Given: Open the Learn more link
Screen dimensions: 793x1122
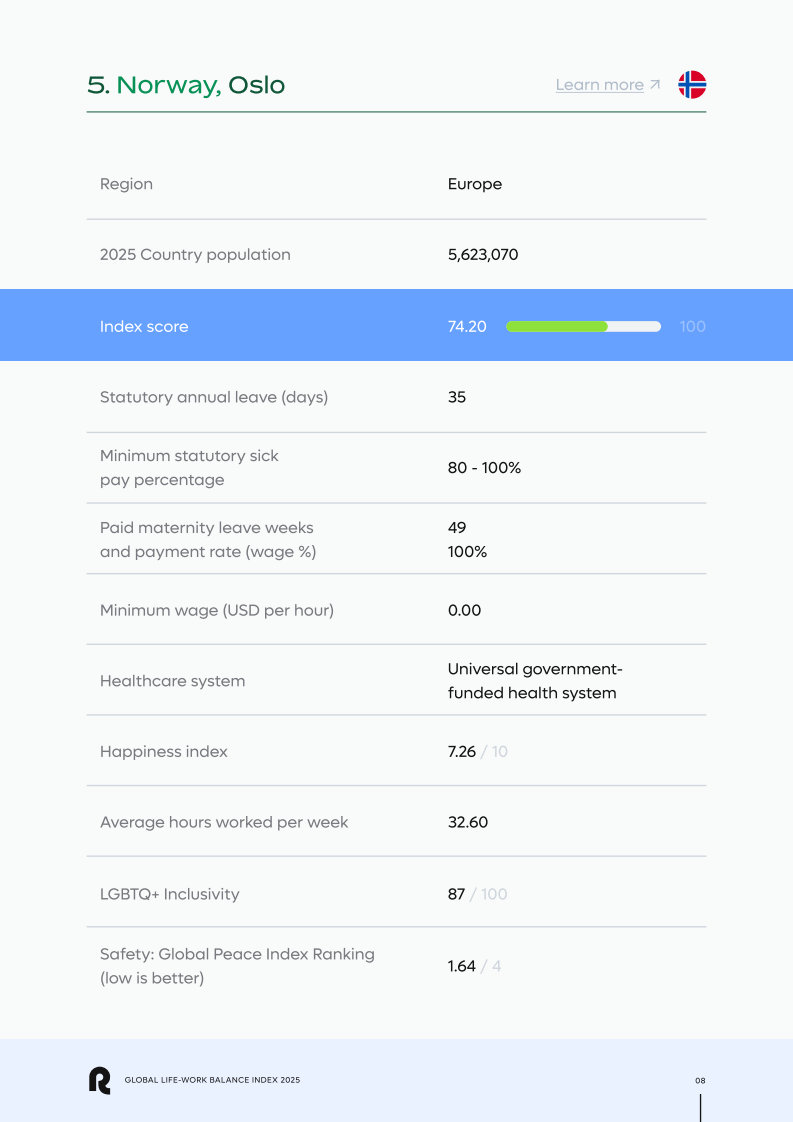Looking at the screenshot, I should coord(600,85).
